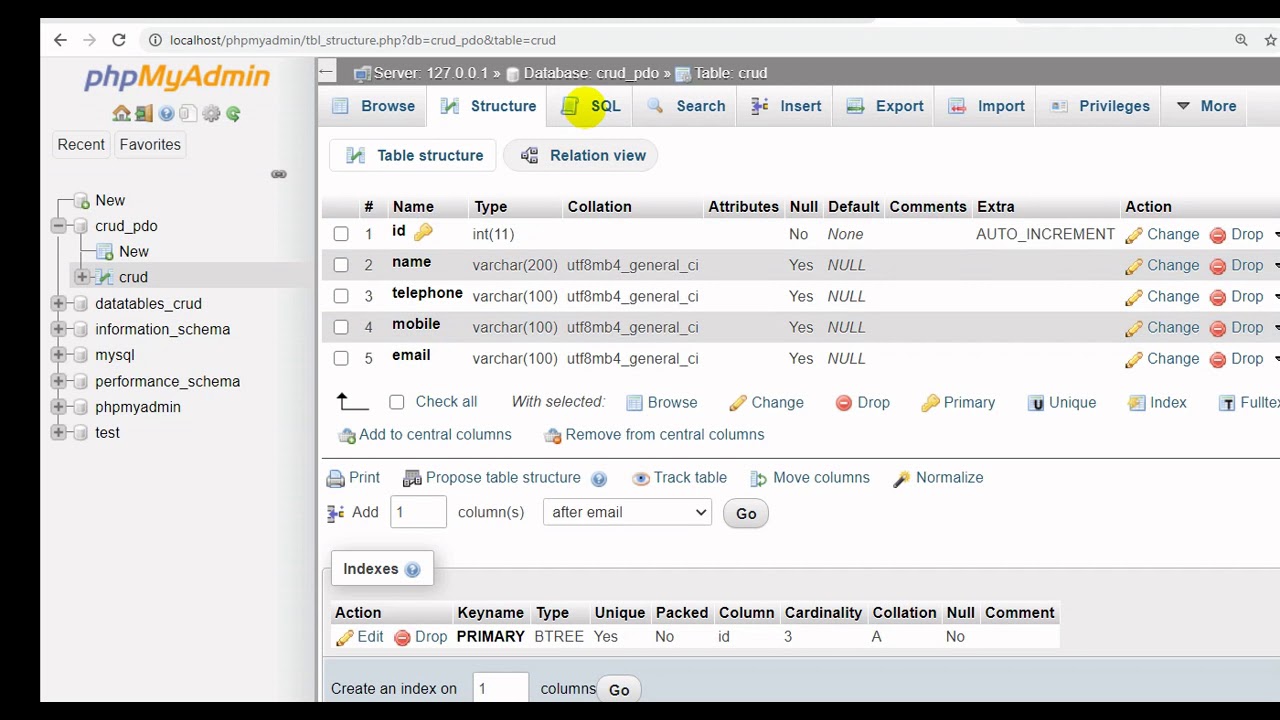The width and height of the screenshot is (1280, 720).
Task: Click Unique option in With selected
Action: tap(1062, 402)
